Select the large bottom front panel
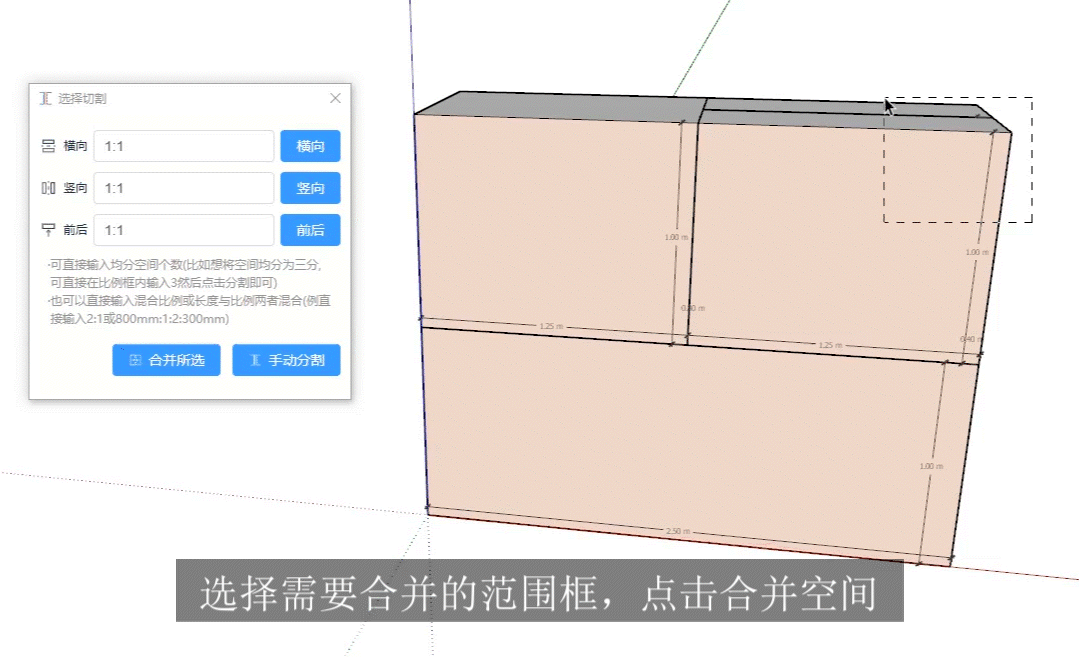 (x=680, y=440)
